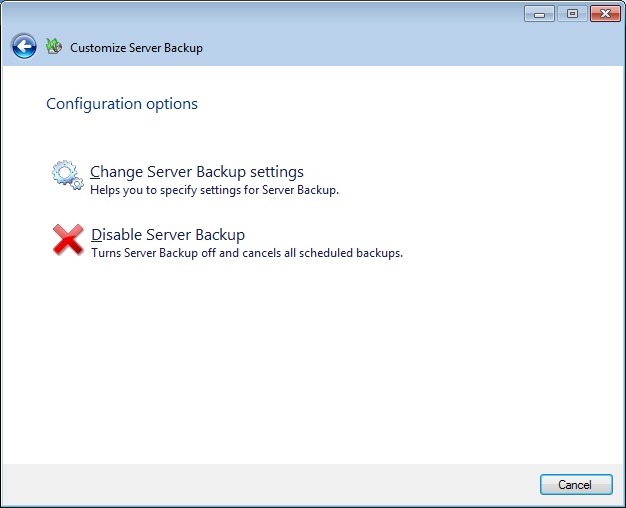The image size is (626, 508).
Task: Close the wizard with the red X
Action: click(x=603, y=14)
